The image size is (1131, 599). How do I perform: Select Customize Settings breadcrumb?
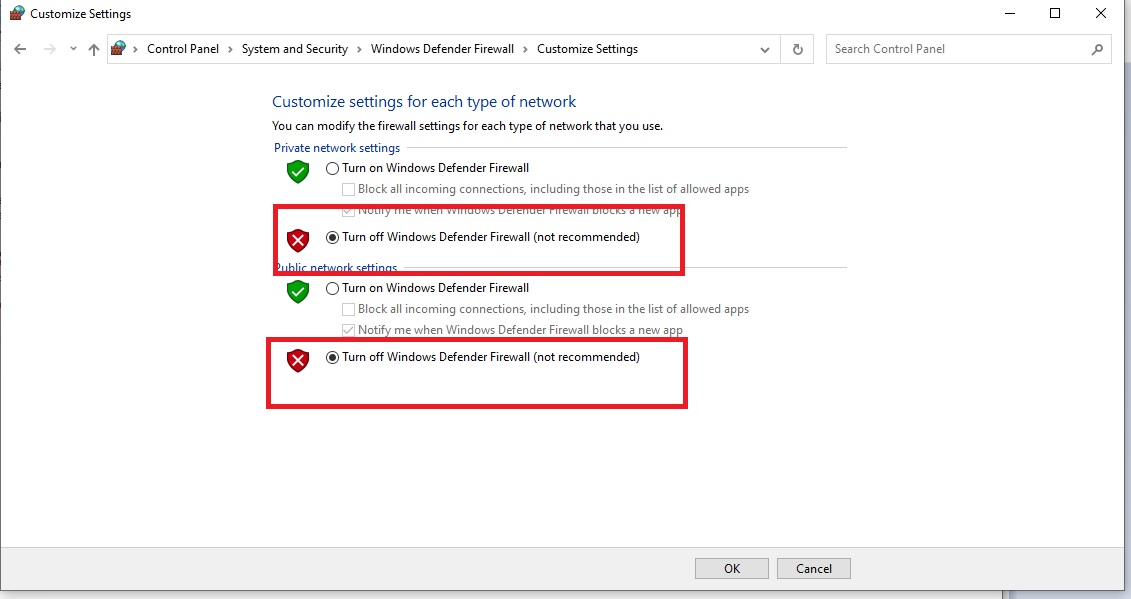(x=587, y=49)
